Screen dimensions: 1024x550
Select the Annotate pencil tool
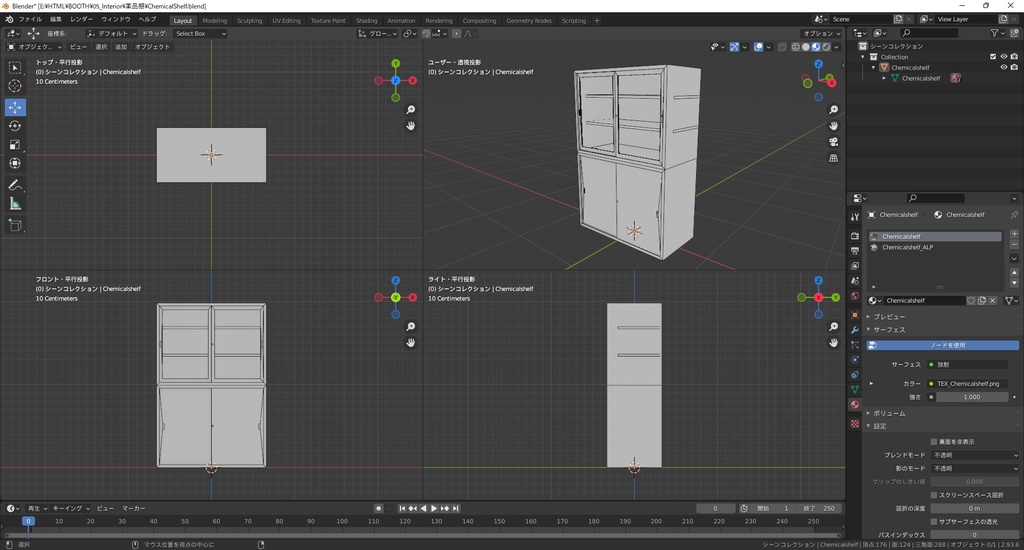[x=15, y=186]
